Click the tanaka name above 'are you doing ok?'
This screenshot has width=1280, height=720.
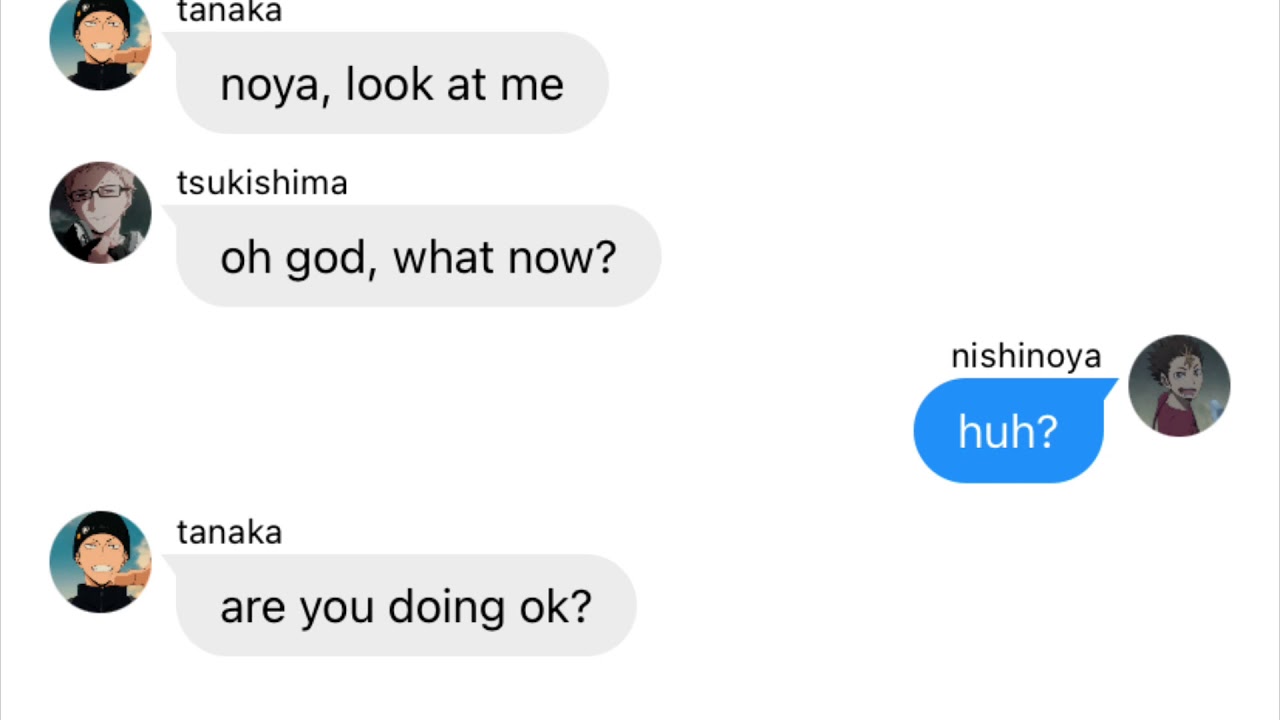tap(229, 532)
